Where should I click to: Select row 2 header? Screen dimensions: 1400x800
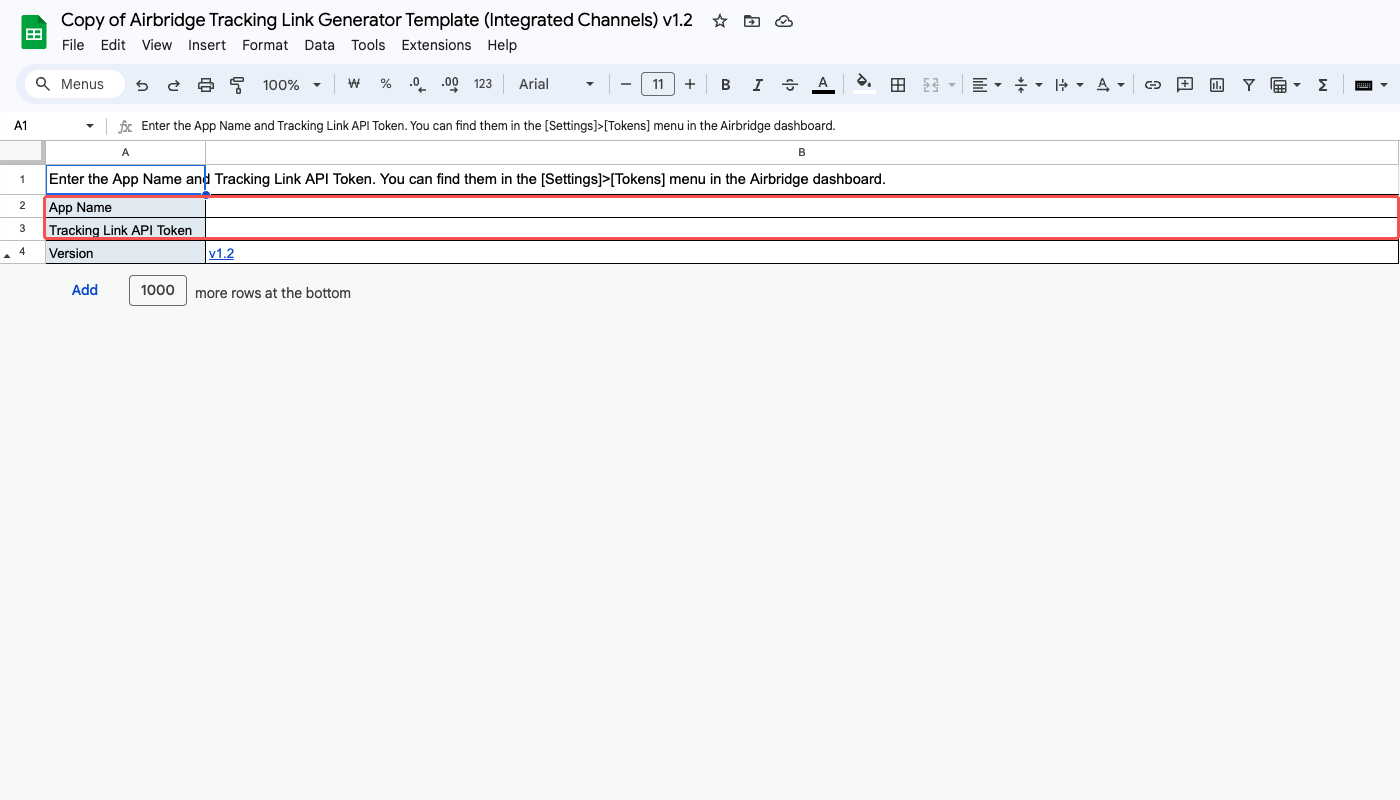(x=22, y=206)
